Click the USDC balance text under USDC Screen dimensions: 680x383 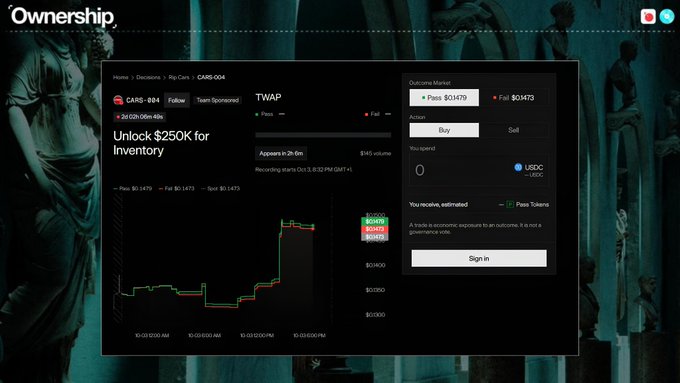click(534, 175)
